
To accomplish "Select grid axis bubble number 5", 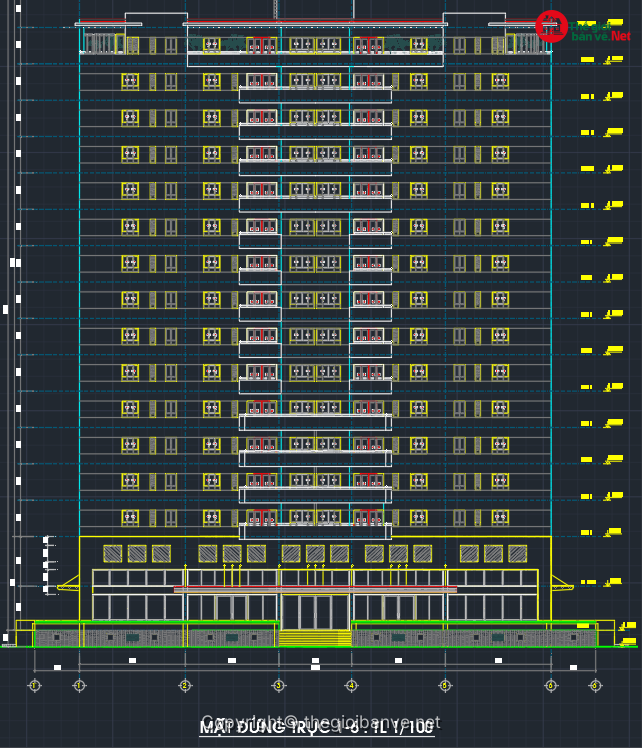I will pyautogui.click(x=445, y=685).
